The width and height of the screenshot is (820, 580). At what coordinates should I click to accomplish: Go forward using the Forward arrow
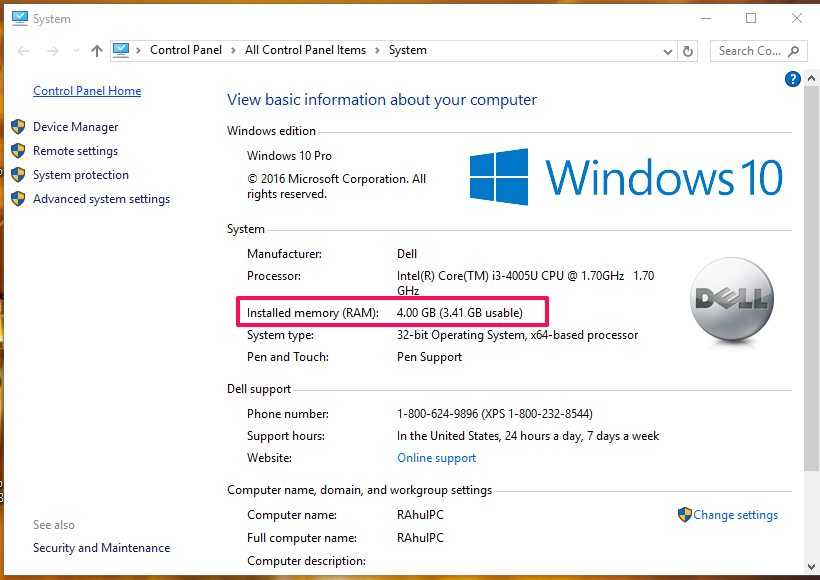(x=52, y=51)
